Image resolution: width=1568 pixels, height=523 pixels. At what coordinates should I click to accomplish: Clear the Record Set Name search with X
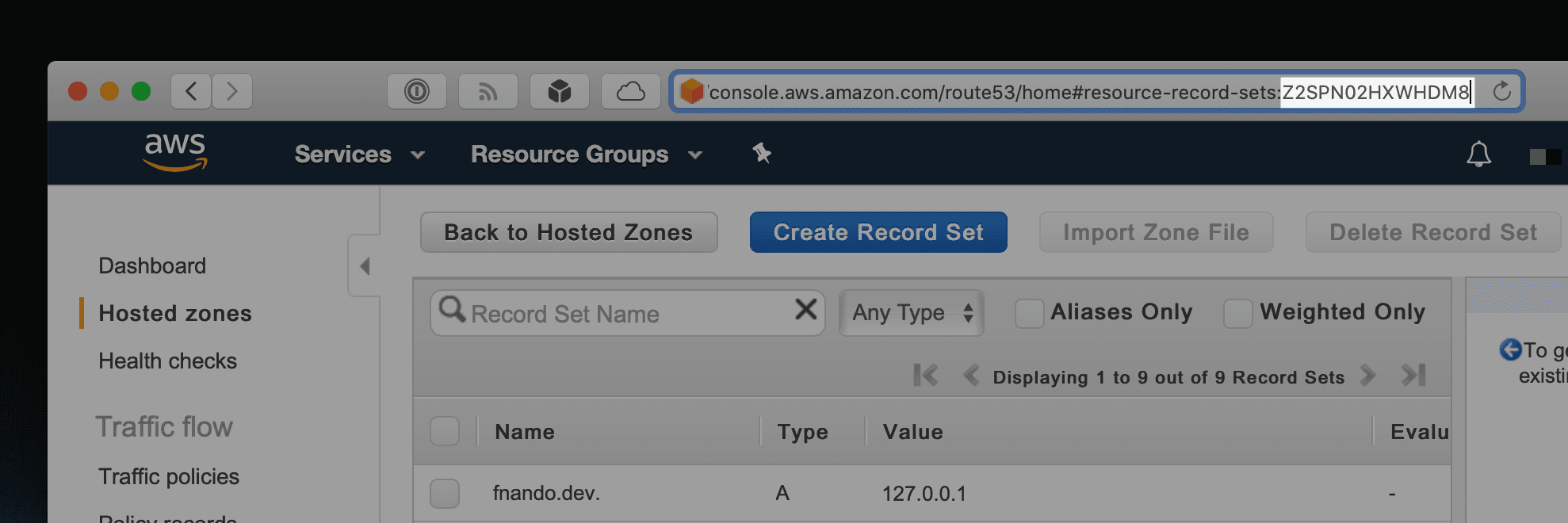point(806,309)
